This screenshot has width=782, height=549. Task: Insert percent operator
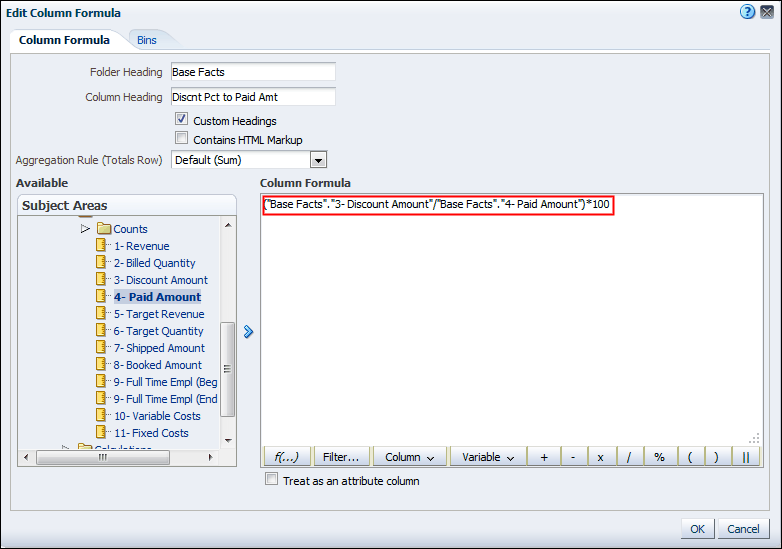[x=659, y=457]
